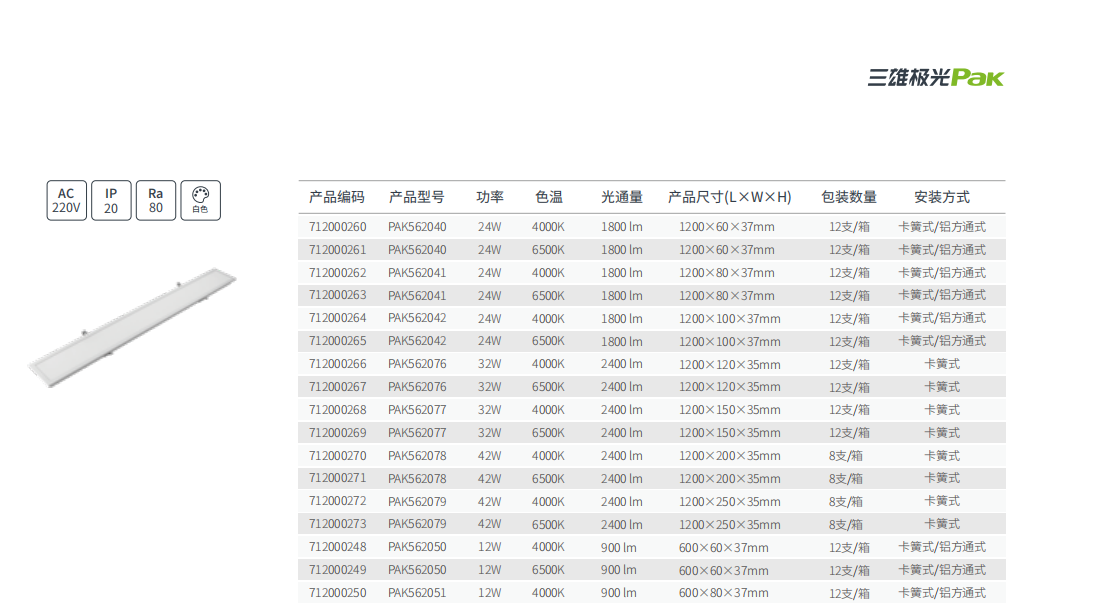Click model PAK562051 in the last row
This screenshot has width=1095, height=603.
pyautogui.click(x=417, y=593)
